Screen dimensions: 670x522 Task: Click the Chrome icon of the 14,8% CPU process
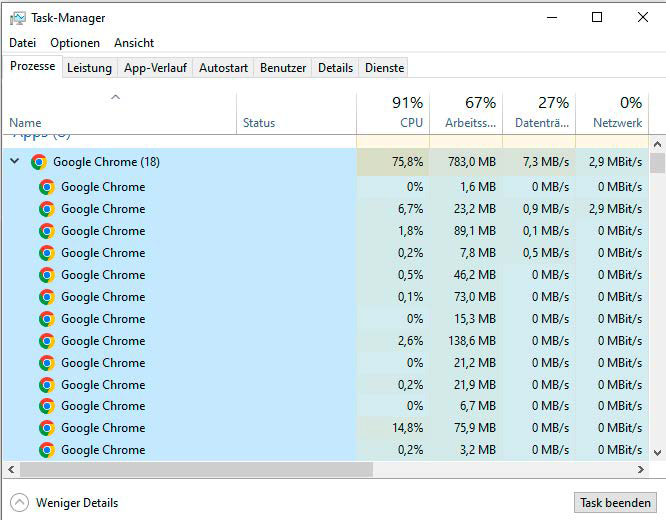click(x=47, y=428)
